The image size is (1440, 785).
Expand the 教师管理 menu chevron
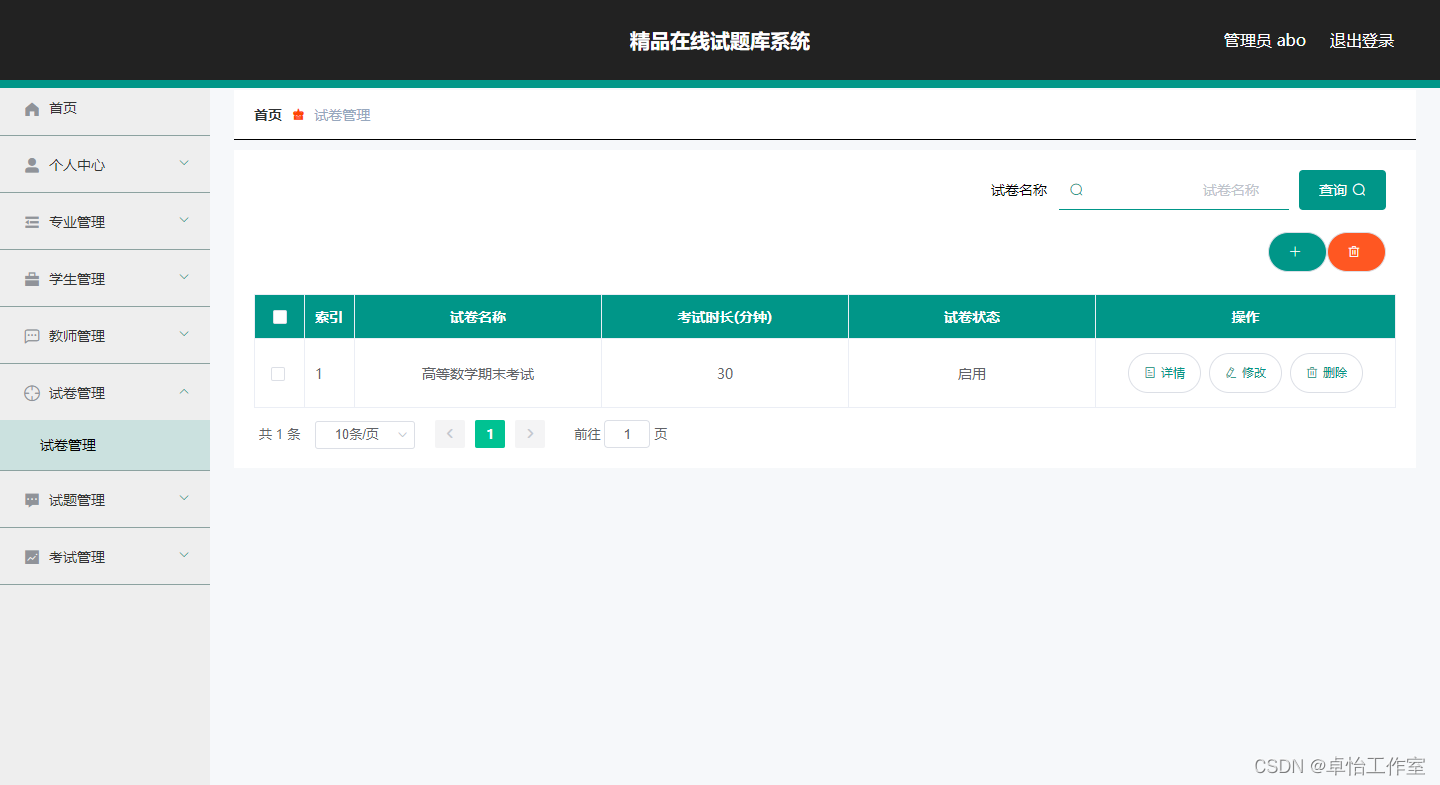tap(184, 333)
